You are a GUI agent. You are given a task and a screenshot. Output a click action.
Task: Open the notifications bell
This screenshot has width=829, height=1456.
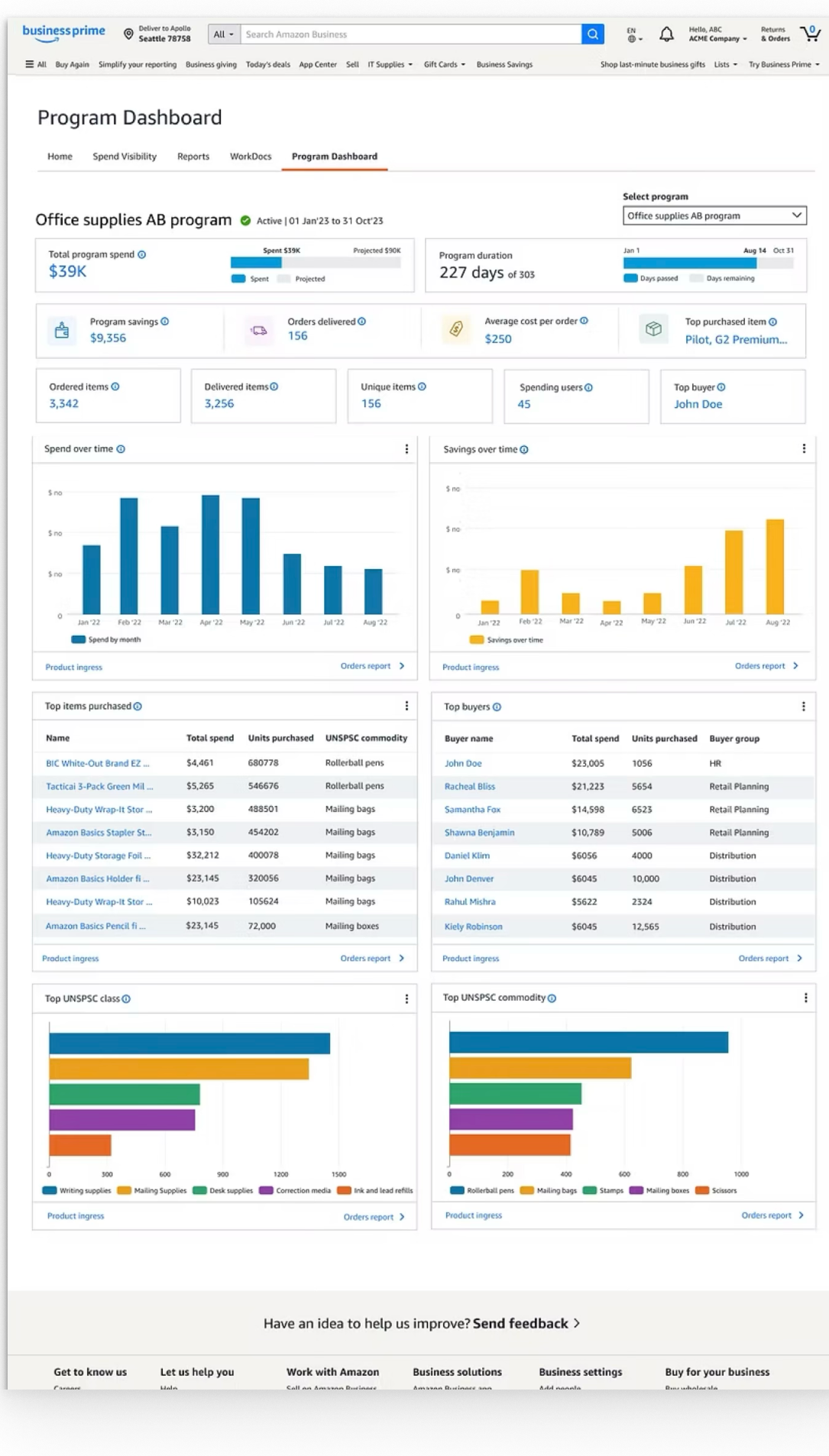pos(666,34)
